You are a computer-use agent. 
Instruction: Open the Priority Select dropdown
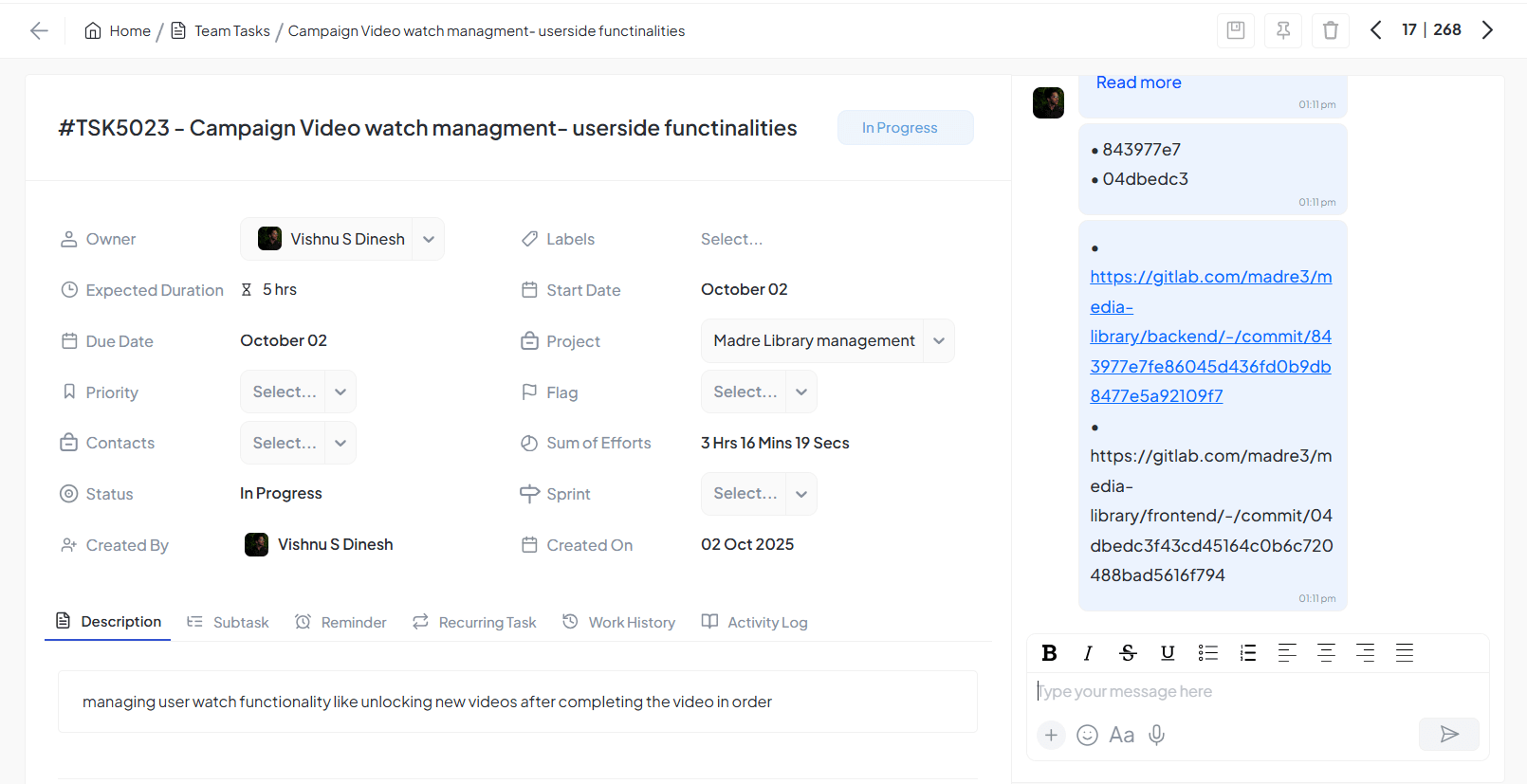(298, 392)
